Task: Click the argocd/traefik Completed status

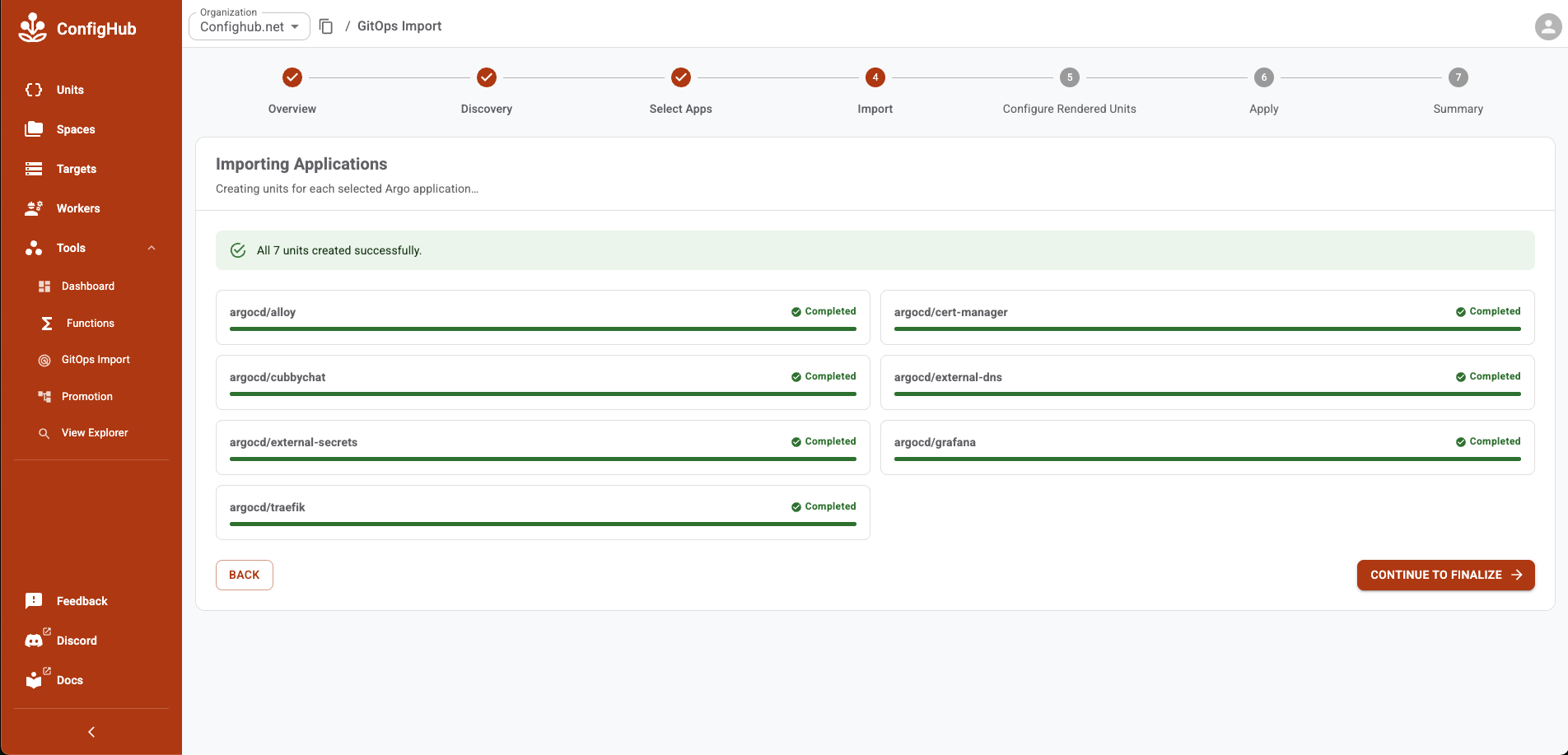Action: click(x=824, y=506)
